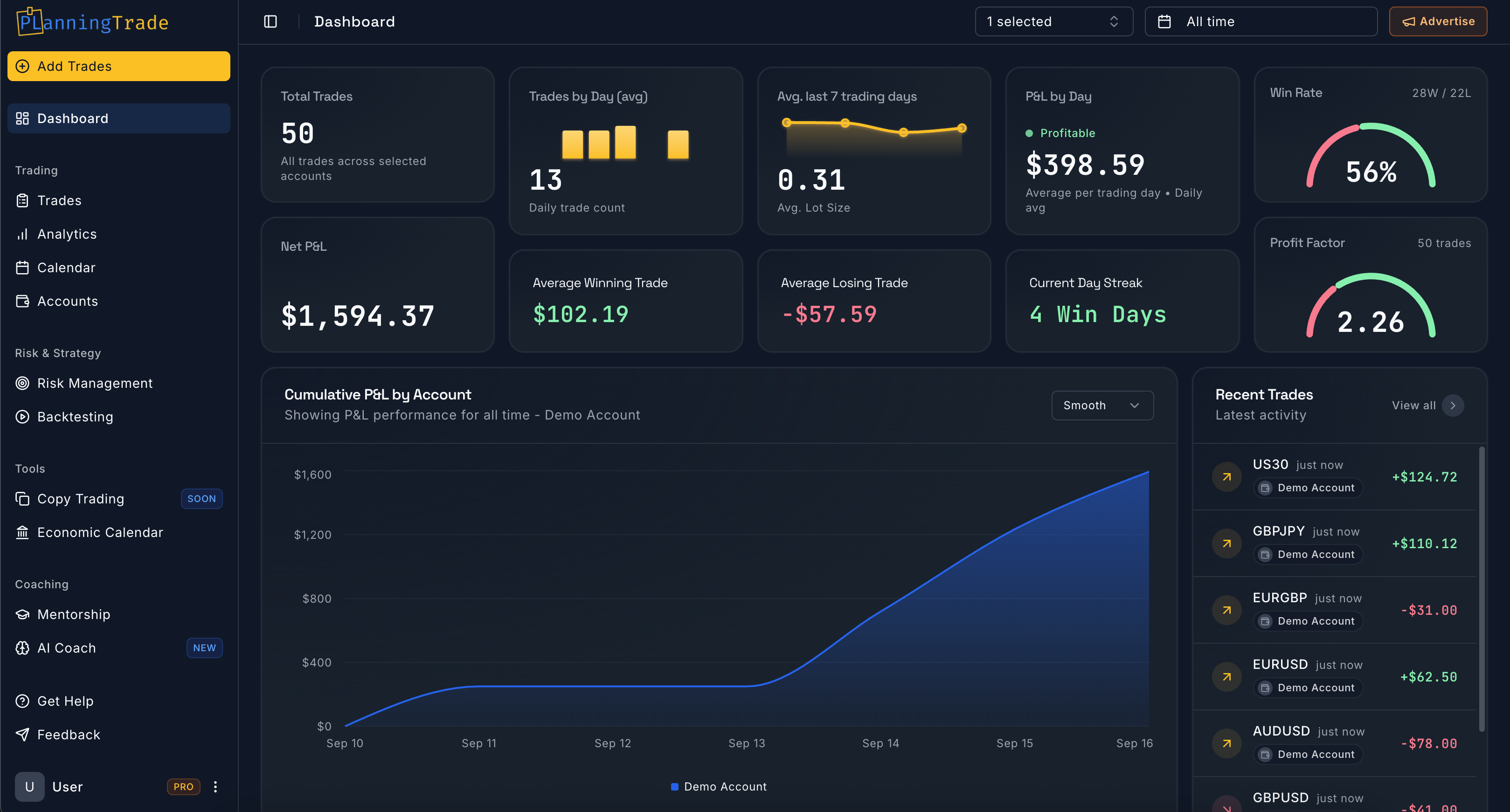
Task: Open the user options three-dot menu
Action: click(x=215, y=787)
